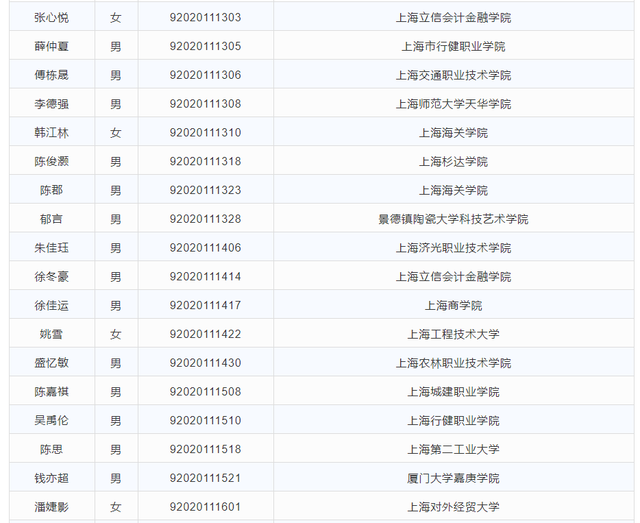Viewport: 640px width, 523px height.
Task: Select the name cell 郁言
Action: click(51, 219)
